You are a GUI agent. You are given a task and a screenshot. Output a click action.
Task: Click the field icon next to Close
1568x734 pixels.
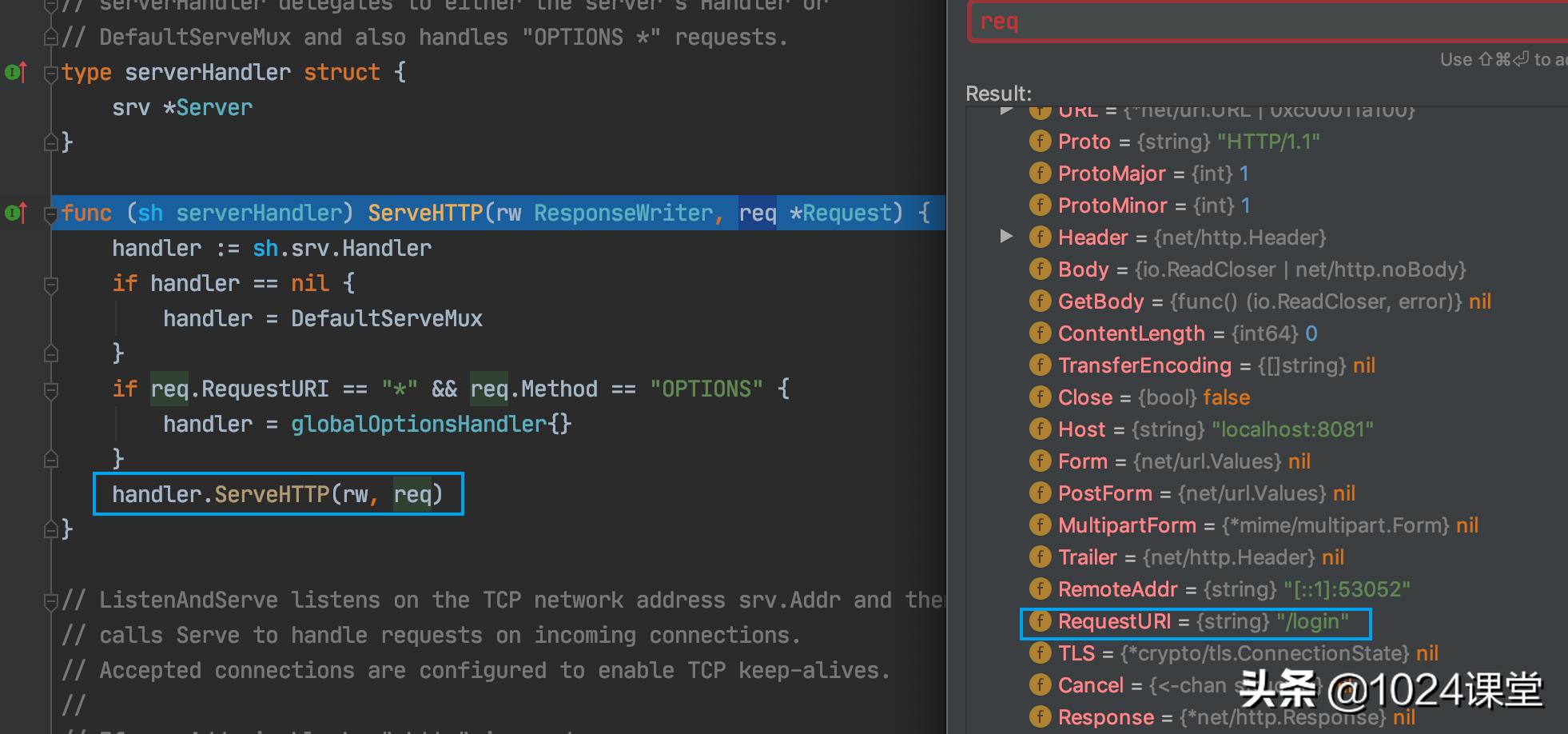click(x=1040, y=397)
